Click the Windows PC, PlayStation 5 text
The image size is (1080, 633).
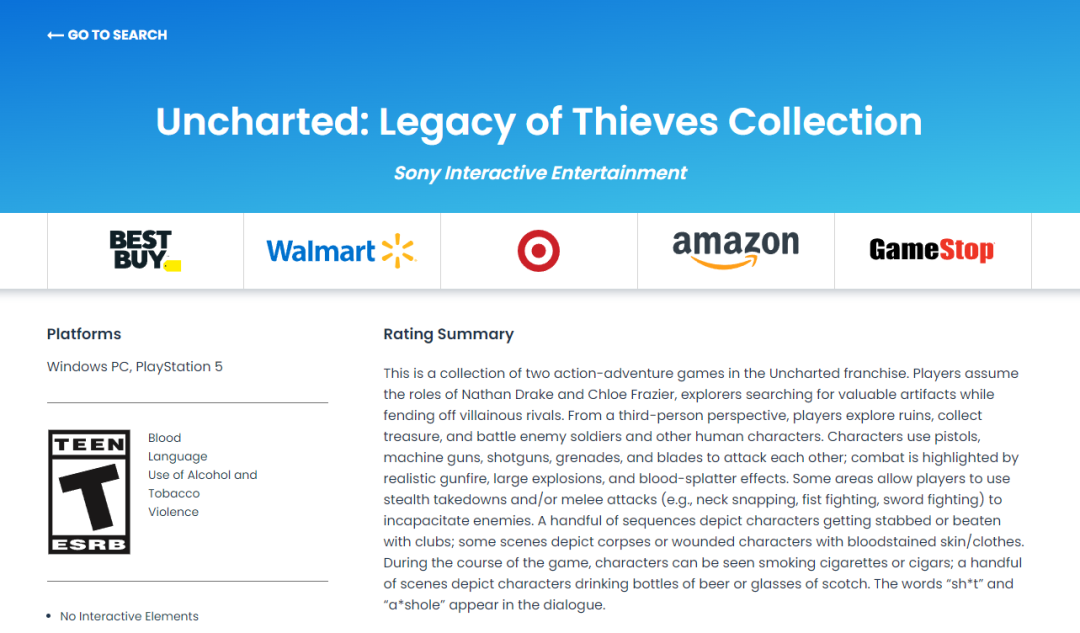tap(135, 366)
